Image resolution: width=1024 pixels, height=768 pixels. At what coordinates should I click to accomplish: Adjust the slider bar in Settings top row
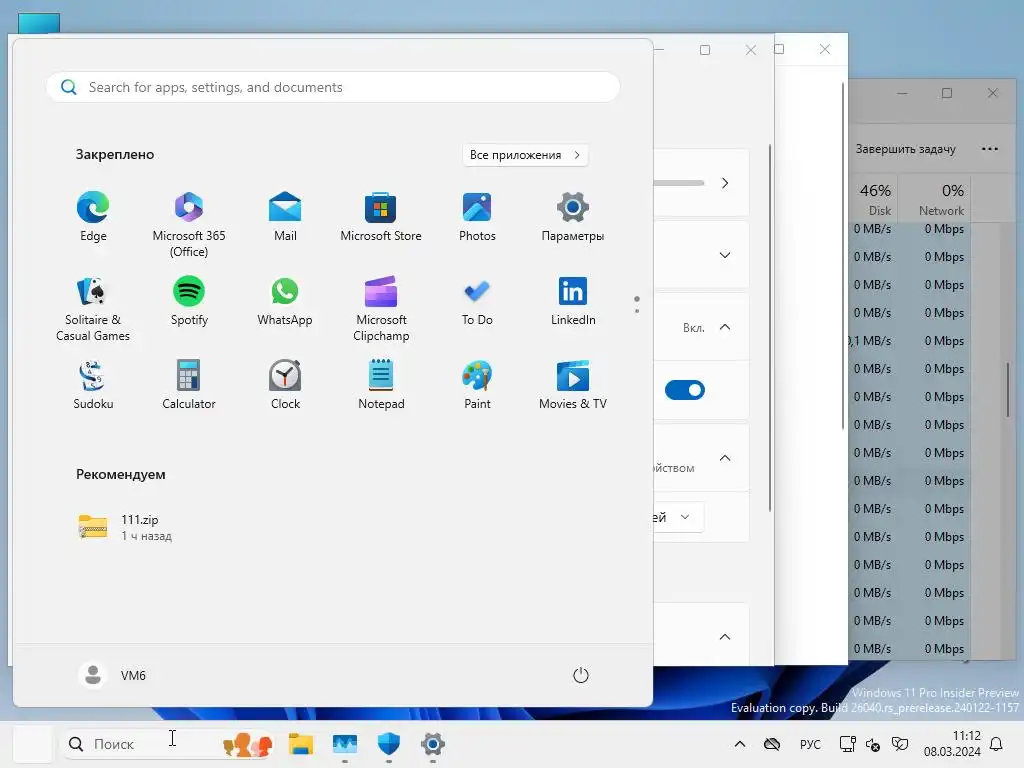coord(679,183)
